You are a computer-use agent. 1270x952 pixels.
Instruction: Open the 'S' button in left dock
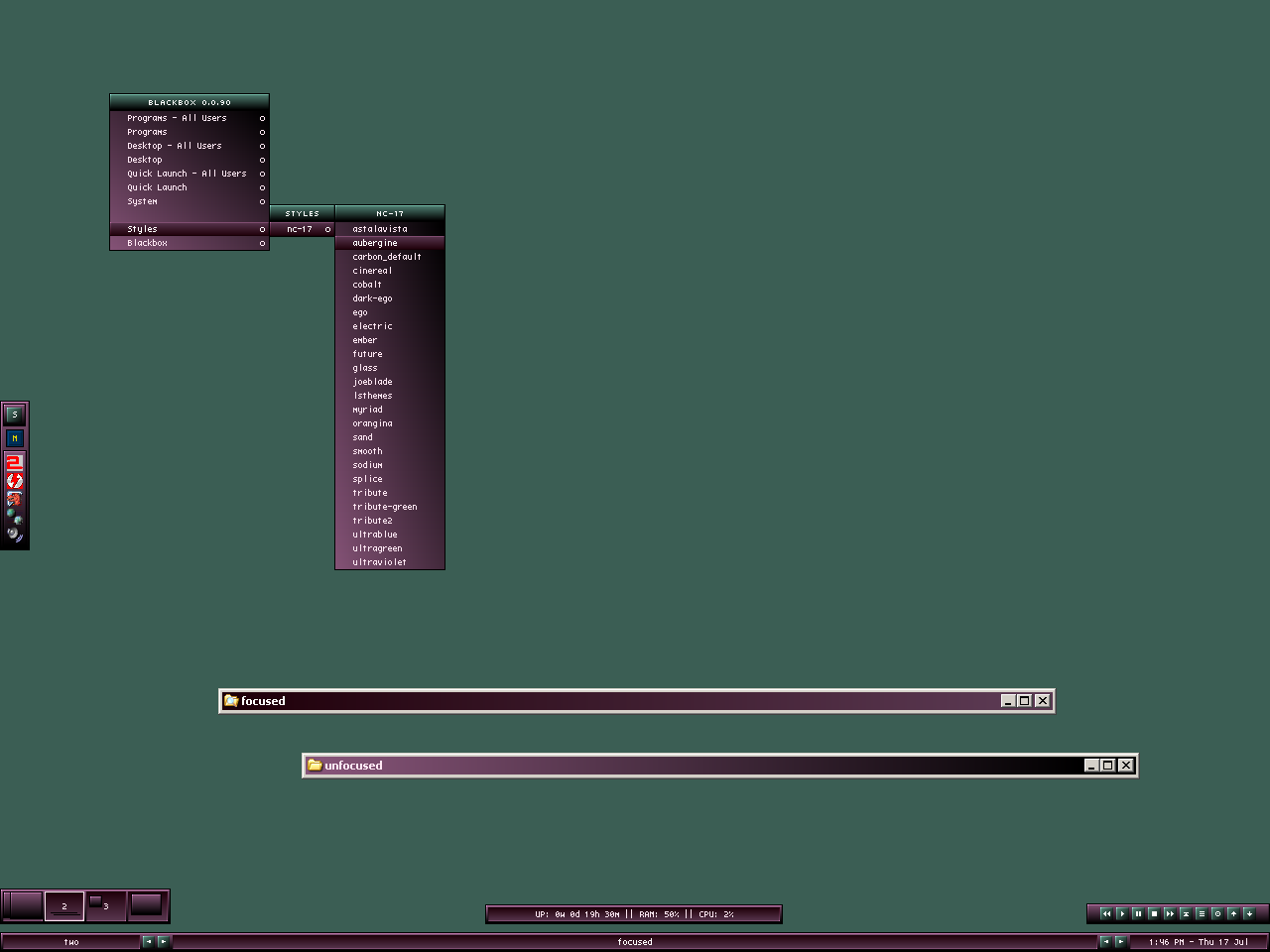tap(15, 415)
